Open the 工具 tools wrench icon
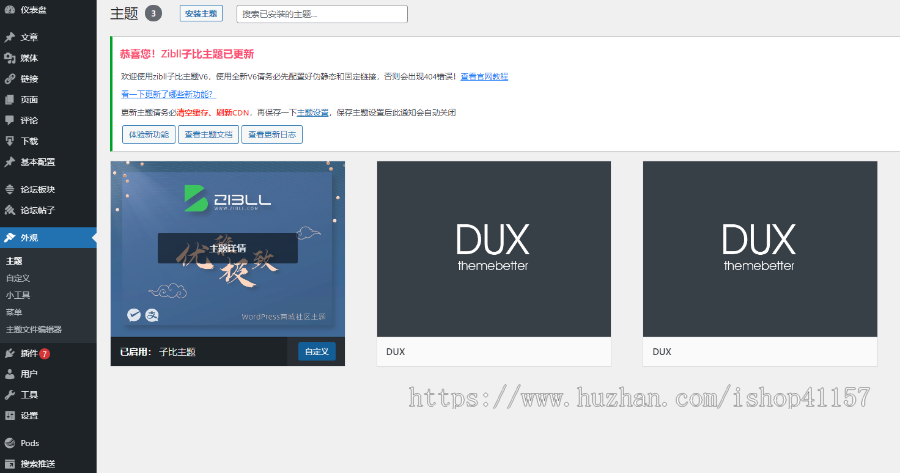 (x=10, y=394)
